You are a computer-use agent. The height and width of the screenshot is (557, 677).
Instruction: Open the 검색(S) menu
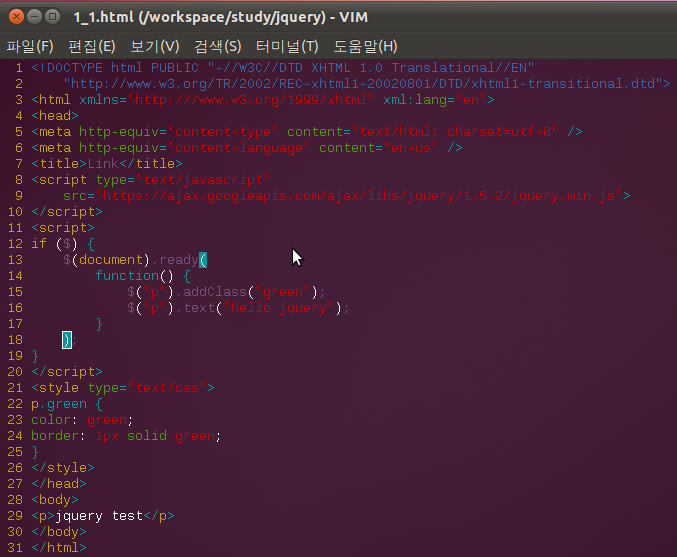(x=217, y=46)
